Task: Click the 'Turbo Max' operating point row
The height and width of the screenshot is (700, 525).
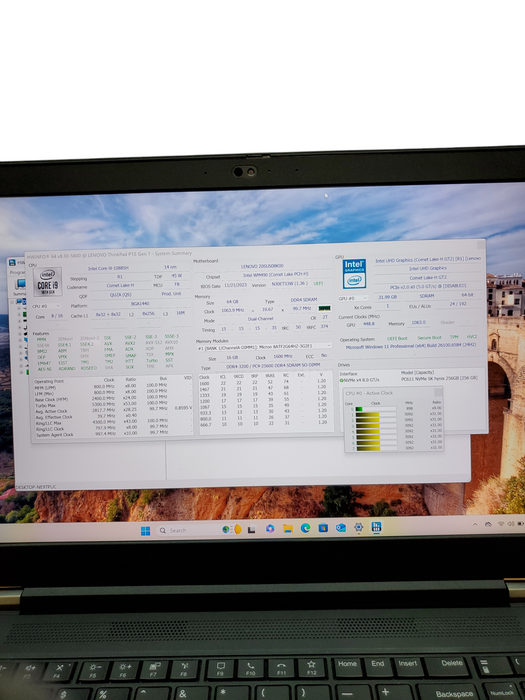Action: pyautogui.click(x=112, y=405)
